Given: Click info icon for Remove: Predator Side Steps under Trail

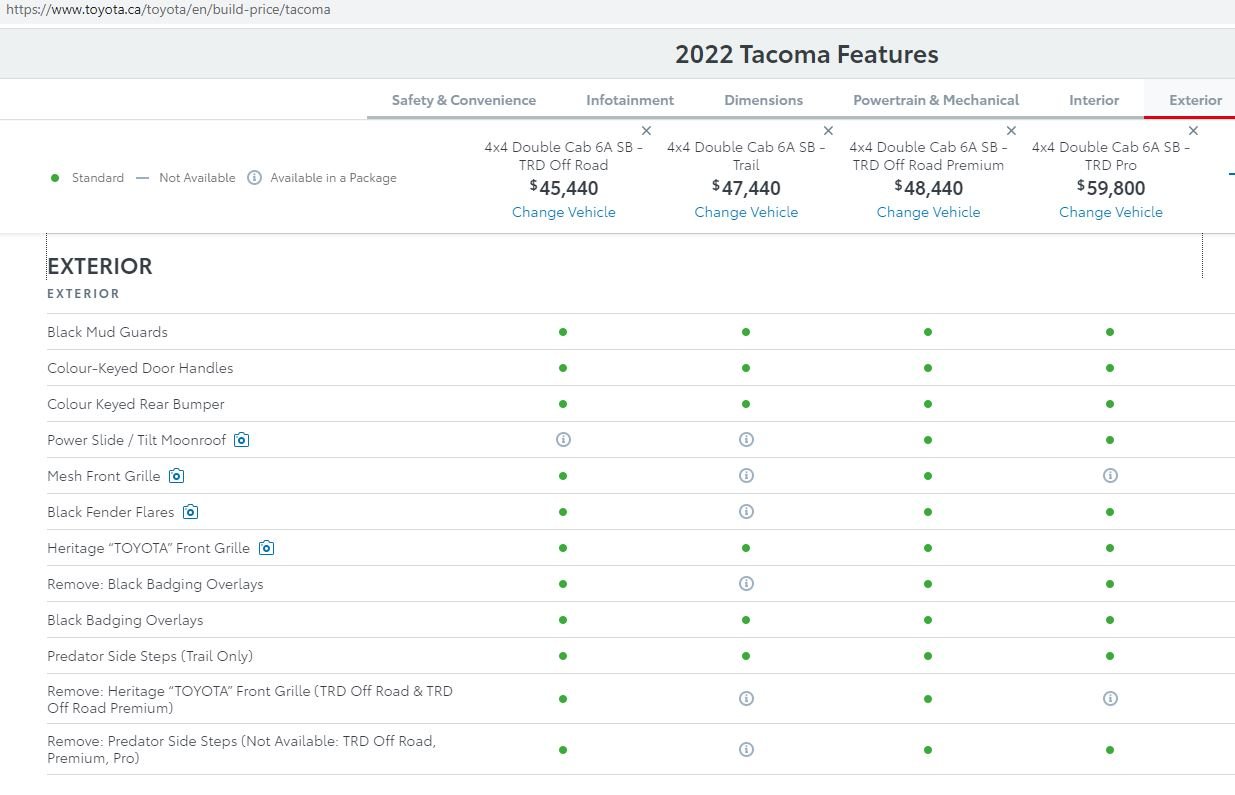Looking at the screenshot, I should pos(746,750).
